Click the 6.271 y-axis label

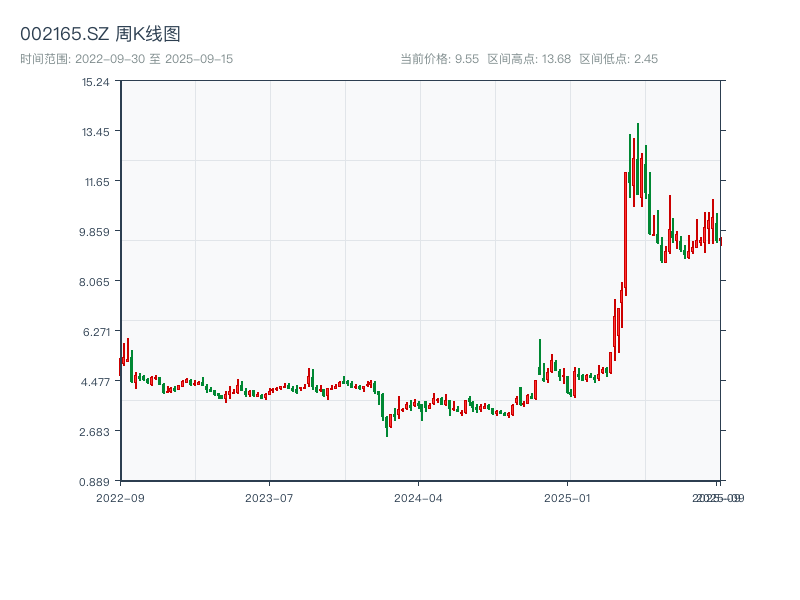tap(96, 332)
